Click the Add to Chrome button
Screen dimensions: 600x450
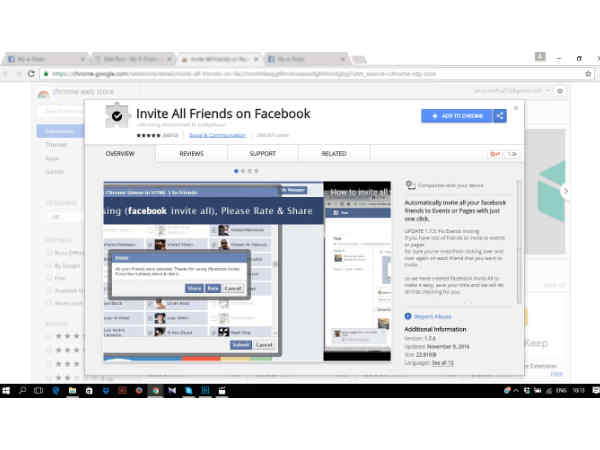coord(457,116)
